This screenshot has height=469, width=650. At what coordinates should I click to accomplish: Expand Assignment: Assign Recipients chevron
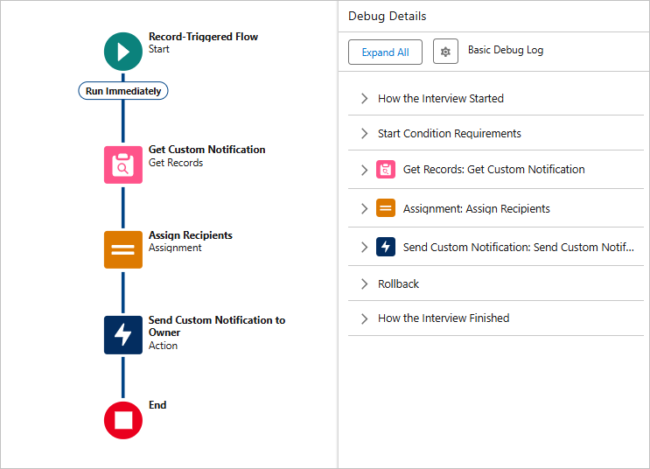[364, 209]
